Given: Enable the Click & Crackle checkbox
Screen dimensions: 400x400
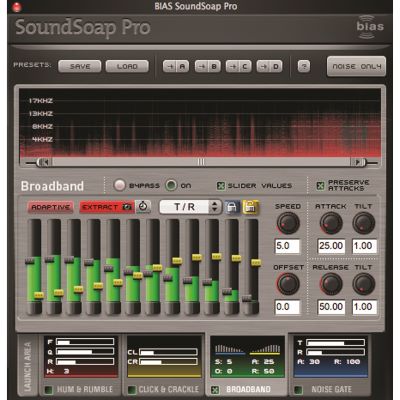Looking at the screenshot, I should (132, 389).
